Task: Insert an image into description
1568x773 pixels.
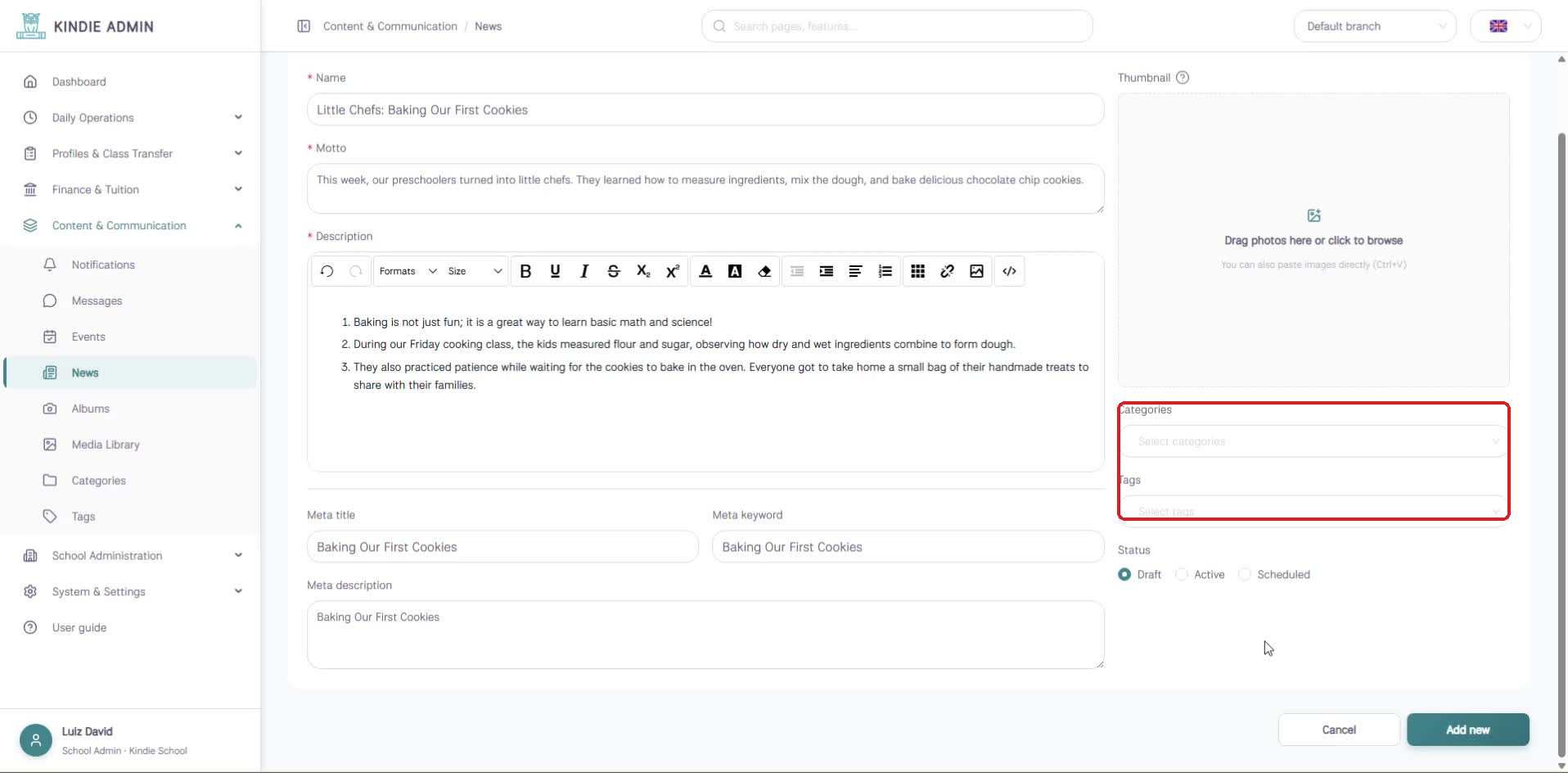Action: (977, 271)
